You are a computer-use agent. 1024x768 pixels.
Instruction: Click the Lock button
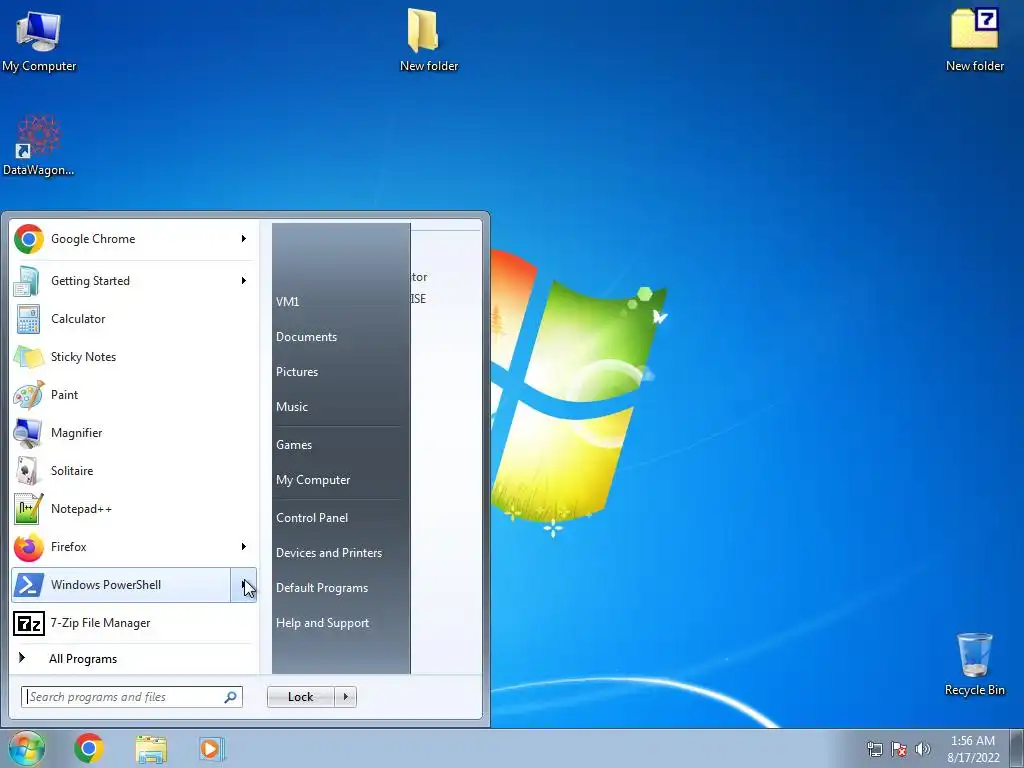click(301, 697)
